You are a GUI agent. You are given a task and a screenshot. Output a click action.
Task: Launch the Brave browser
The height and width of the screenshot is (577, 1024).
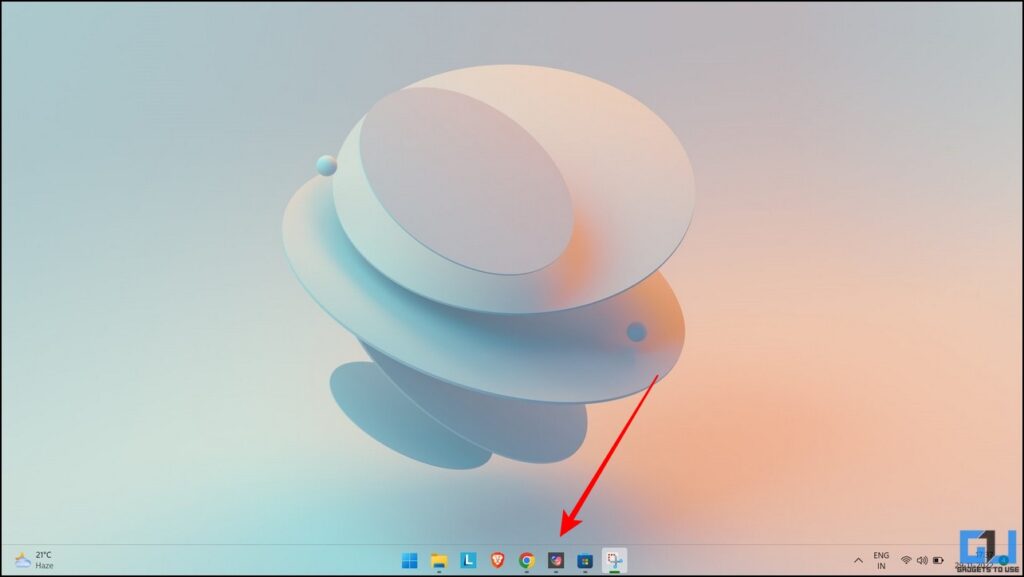pos(497,560)
